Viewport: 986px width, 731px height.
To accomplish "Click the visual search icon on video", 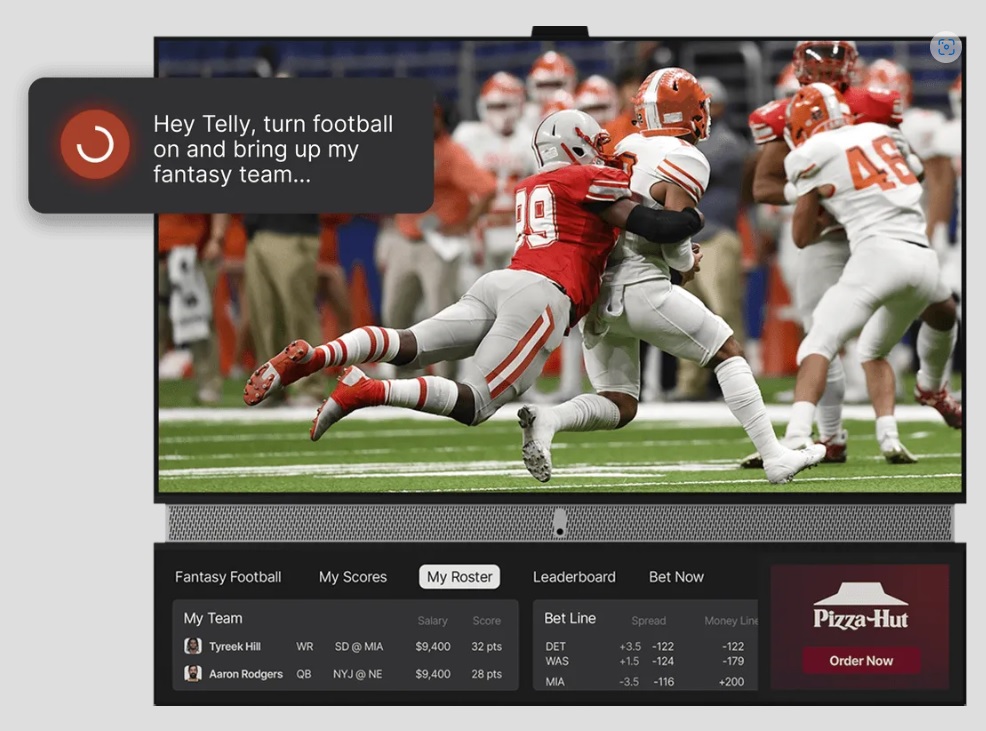I will 945,47.
